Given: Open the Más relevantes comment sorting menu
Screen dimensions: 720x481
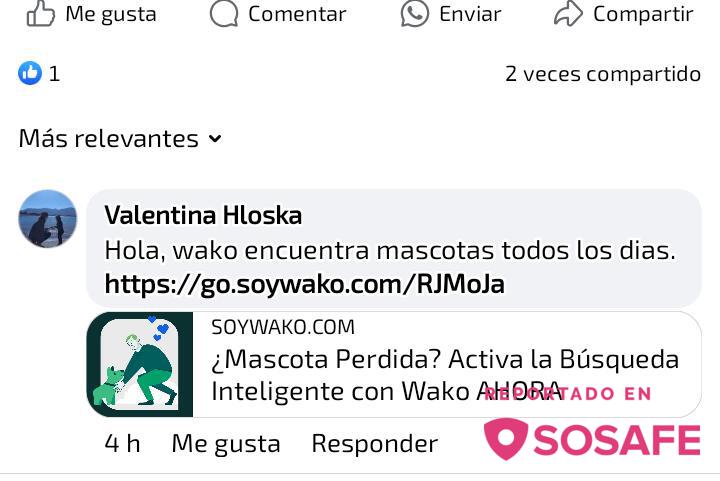Looking at the screenshot, I should (120, 139).
